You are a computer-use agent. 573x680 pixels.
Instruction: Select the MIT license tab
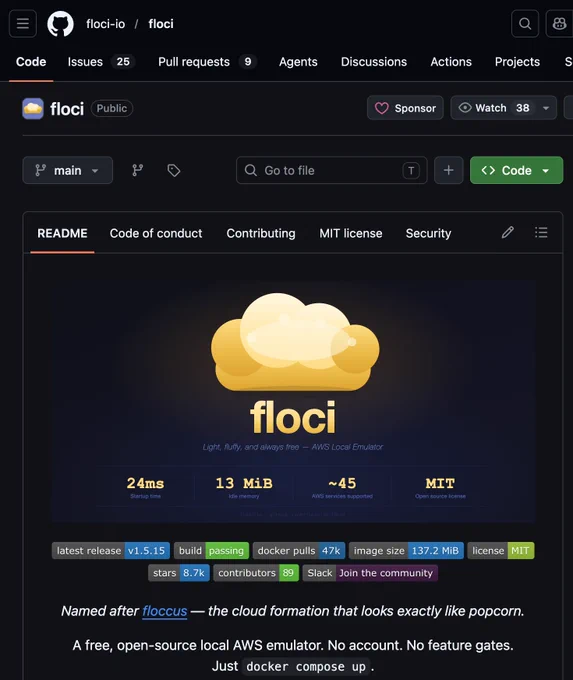coord(350,233)
